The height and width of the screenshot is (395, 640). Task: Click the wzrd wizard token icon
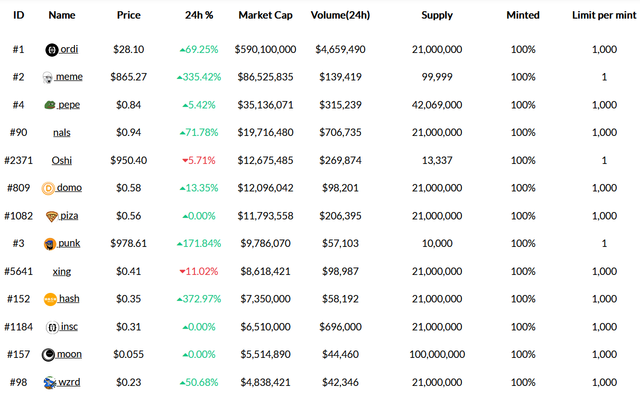coord(49,382)
